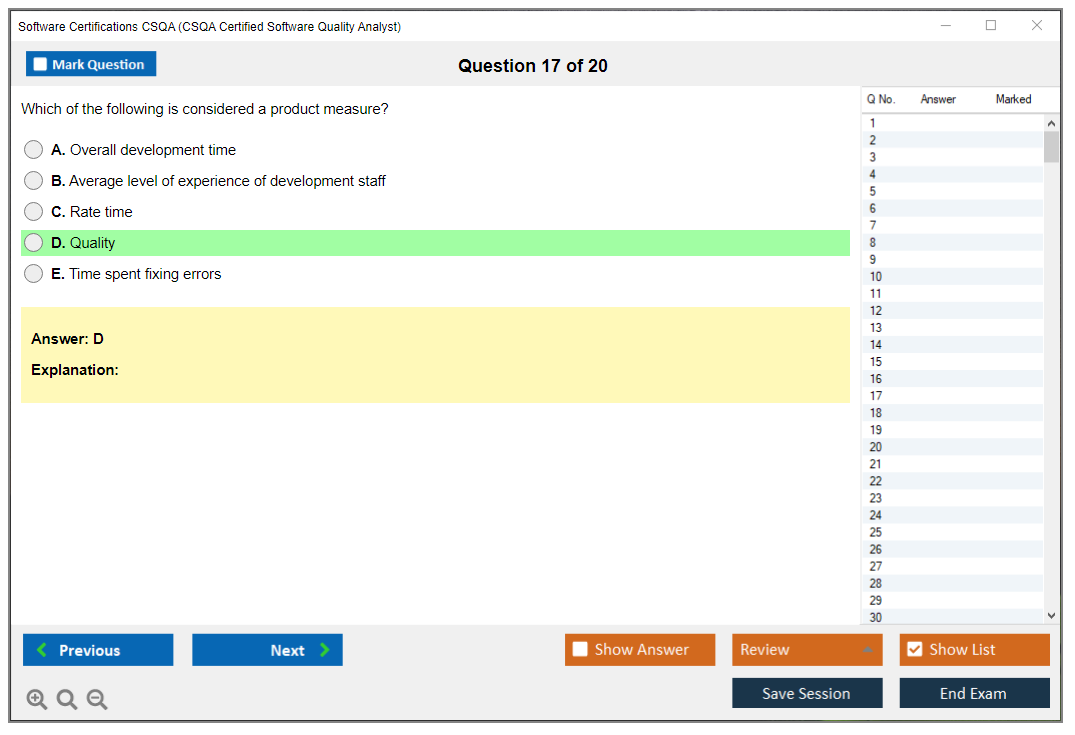The height and width of the screenshot is (735, 1075).
Task: Uncheck the Show List checkbox
Action: coord(914,650)
